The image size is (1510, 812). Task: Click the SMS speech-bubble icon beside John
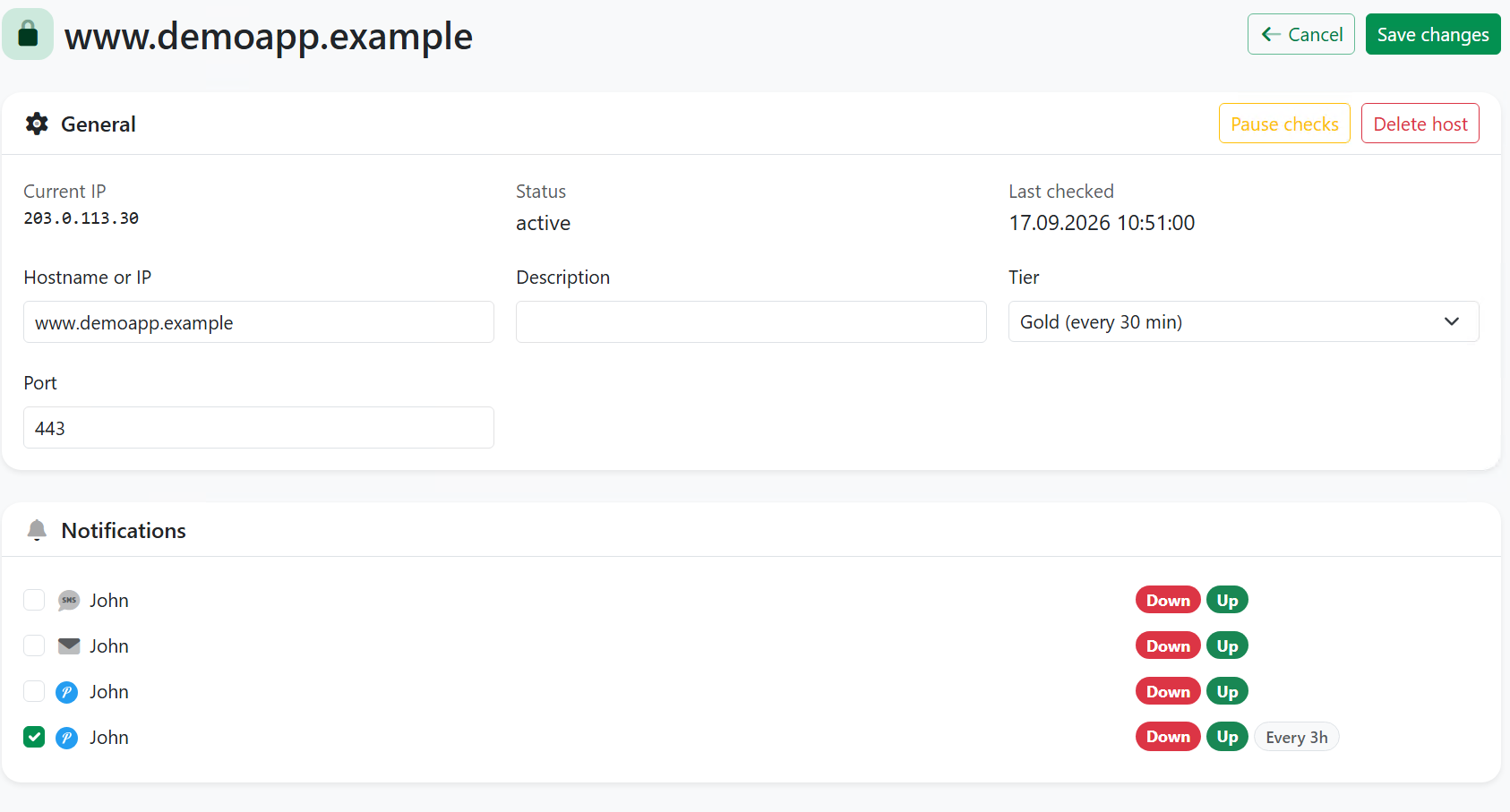click(69, 601)
